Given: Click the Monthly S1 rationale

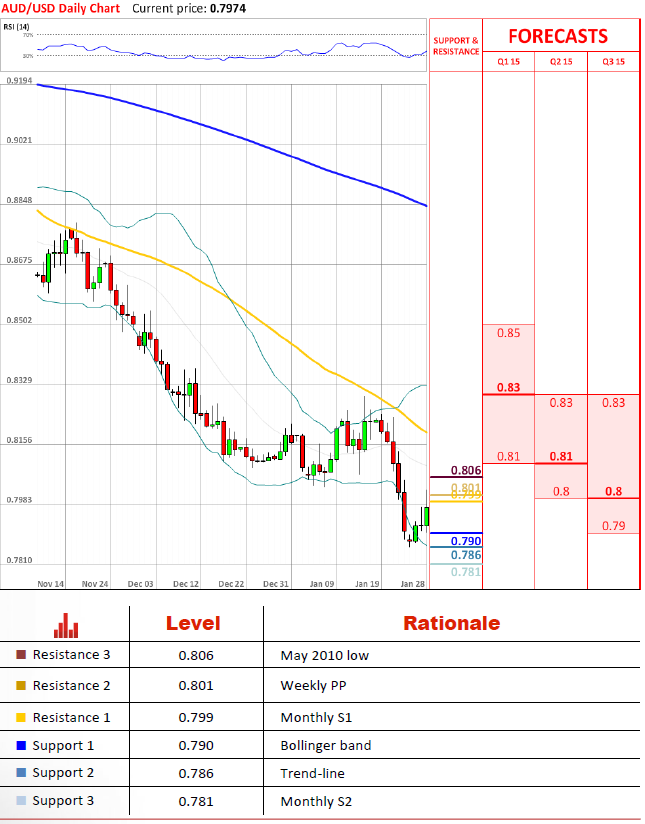Looking at the screenshot, I should coord(316,718).
